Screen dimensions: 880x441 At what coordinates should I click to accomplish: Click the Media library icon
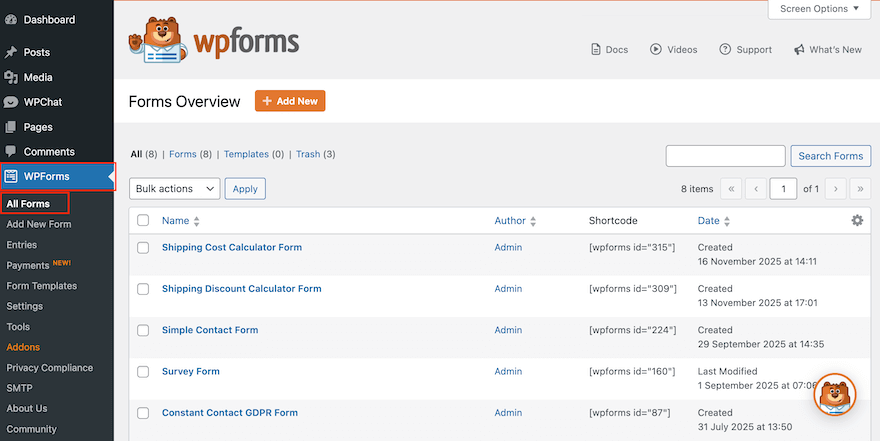[11, 77]
